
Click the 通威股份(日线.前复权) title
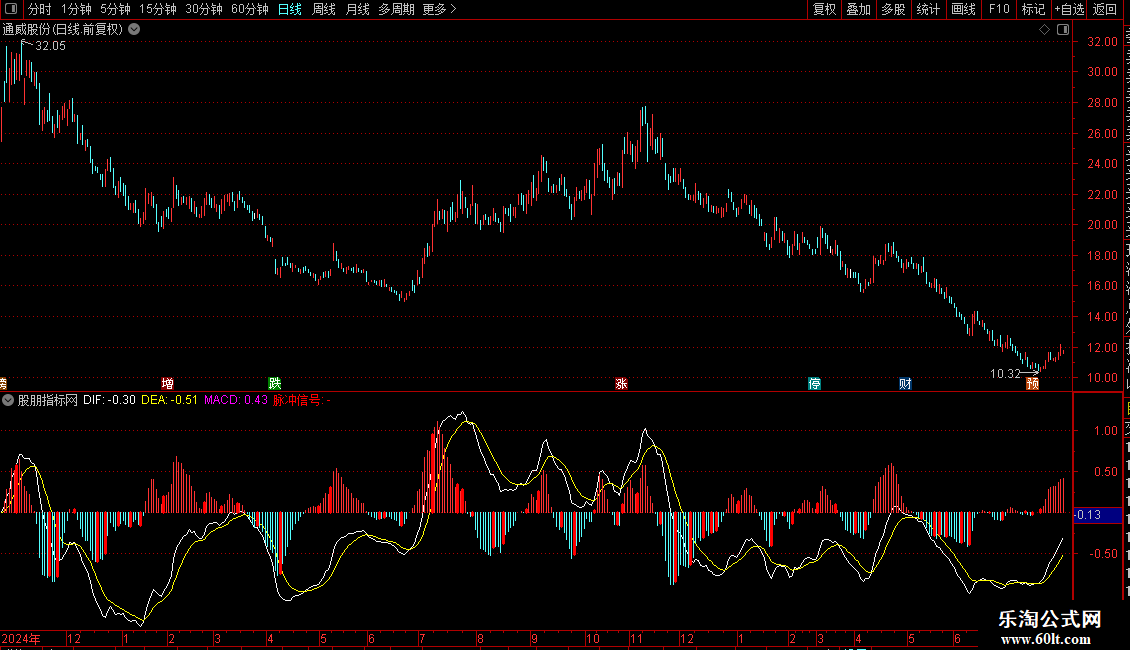(x=63, y=29)
